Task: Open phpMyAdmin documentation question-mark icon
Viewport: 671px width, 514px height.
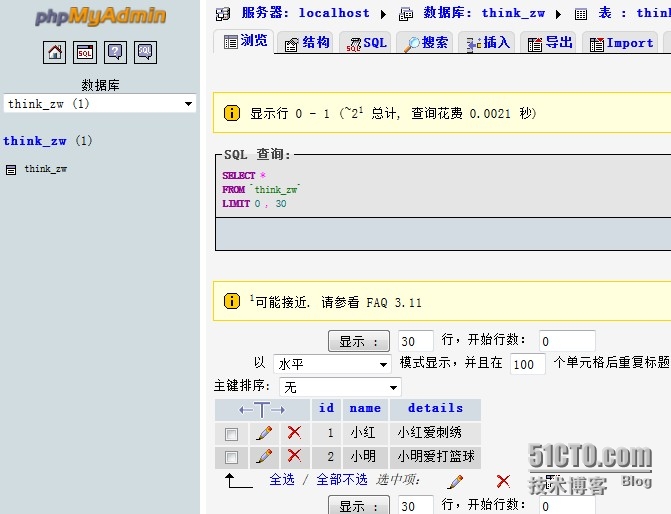Action: click(115, 52)
